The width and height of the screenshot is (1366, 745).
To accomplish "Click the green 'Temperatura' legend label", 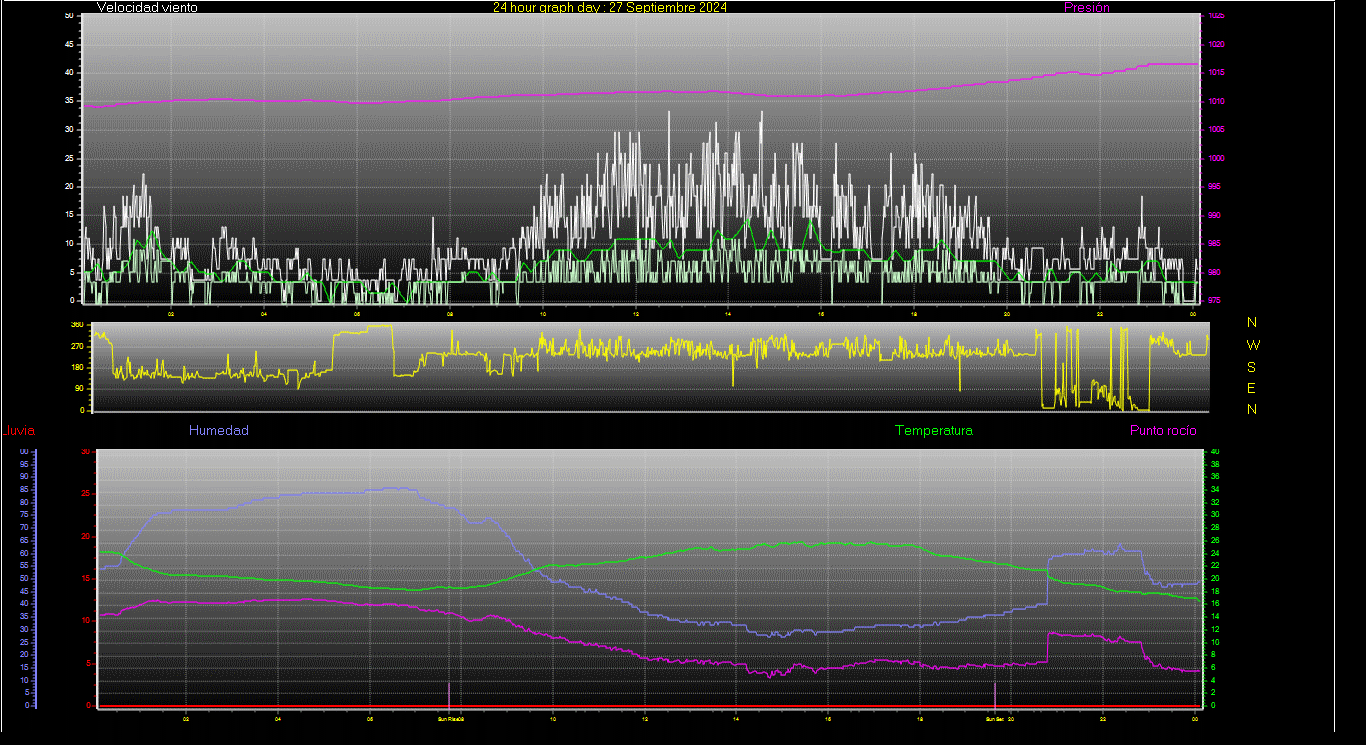I will [934, 430].
